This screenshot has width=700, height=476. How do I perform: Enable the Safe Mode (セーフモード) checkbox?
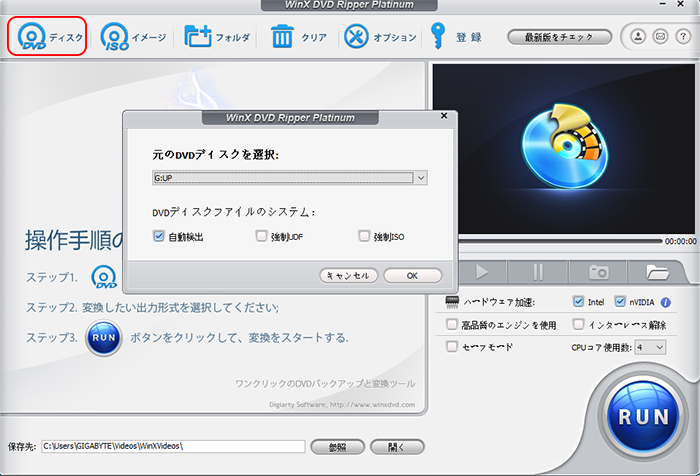click(452, 346)
